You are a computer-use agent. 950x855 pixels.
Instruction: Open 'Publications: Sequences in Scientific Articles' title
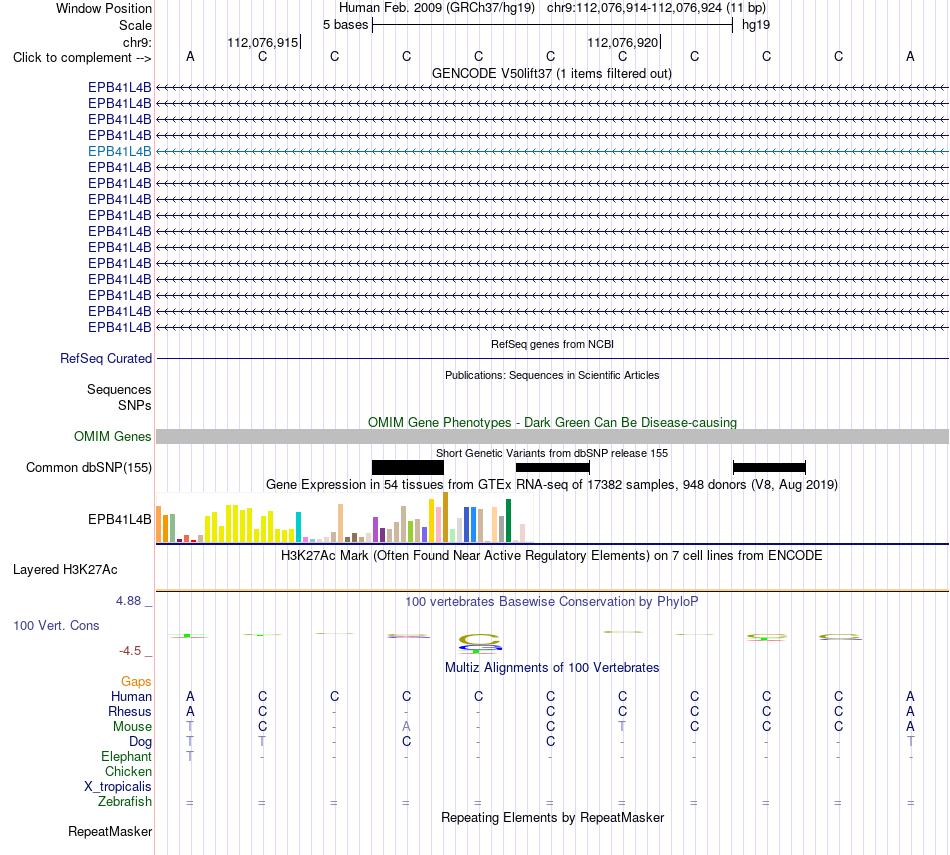pyautogui.click(x=552, y=375)
